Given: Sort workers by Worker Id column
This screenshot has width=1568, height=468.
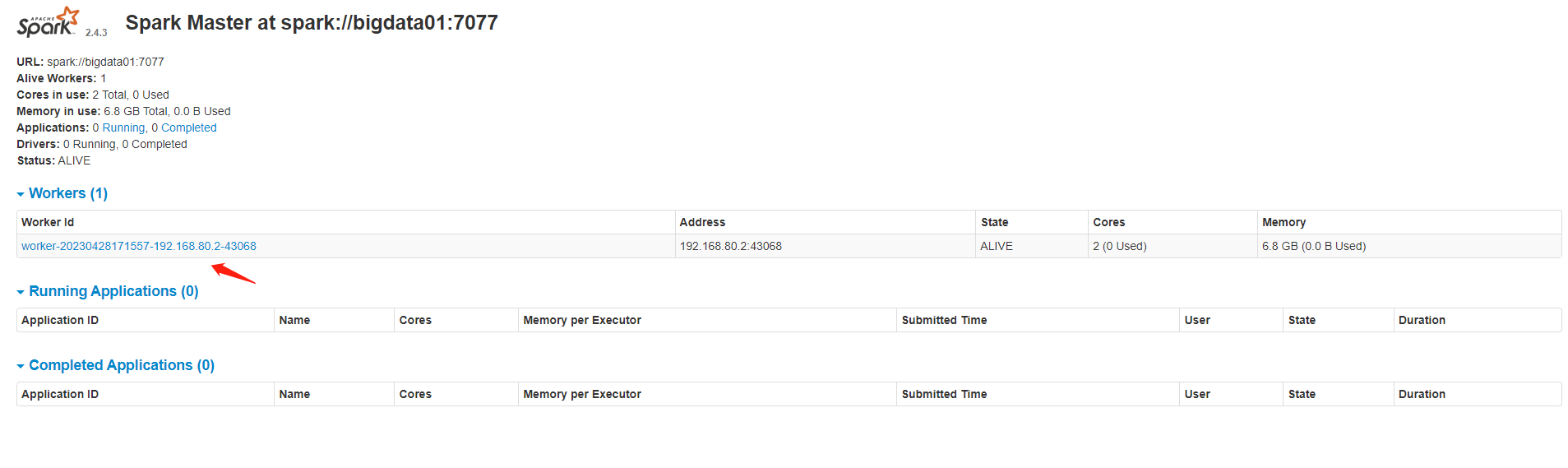Looking at the screenshot, I should point(48,222).
